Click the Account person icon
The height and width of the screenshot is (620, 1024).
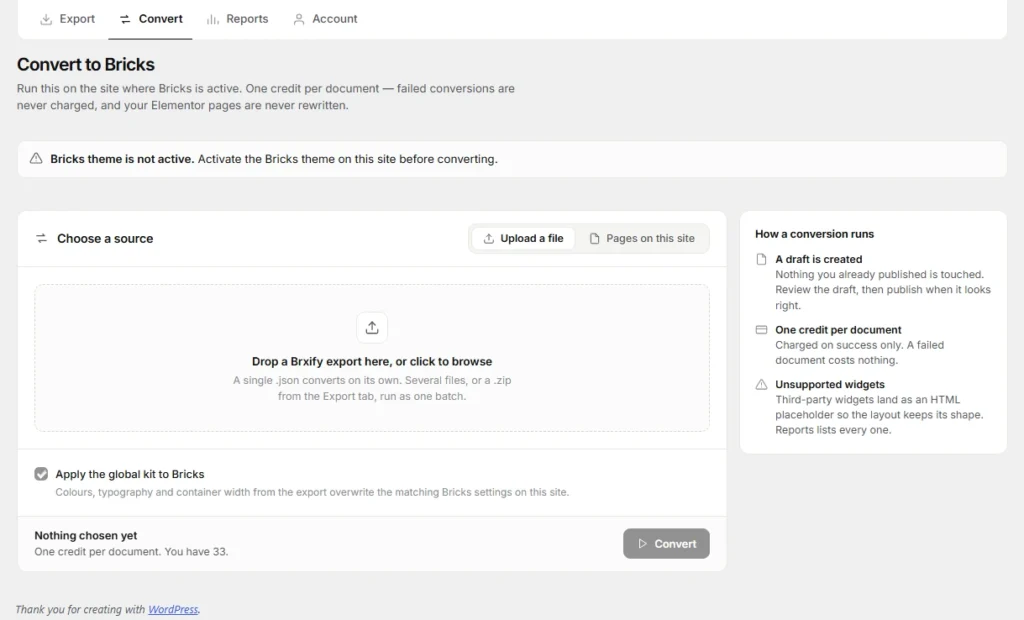tap(298, 20)
